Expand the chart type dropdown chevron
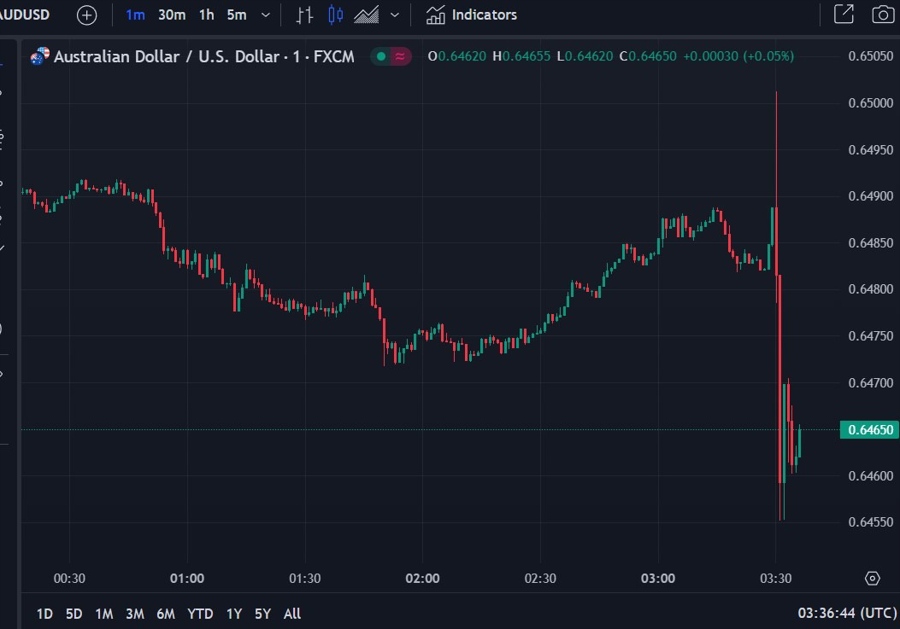This screenshot has width=900, height=629. pyautogui.click(x=394, y=14)
